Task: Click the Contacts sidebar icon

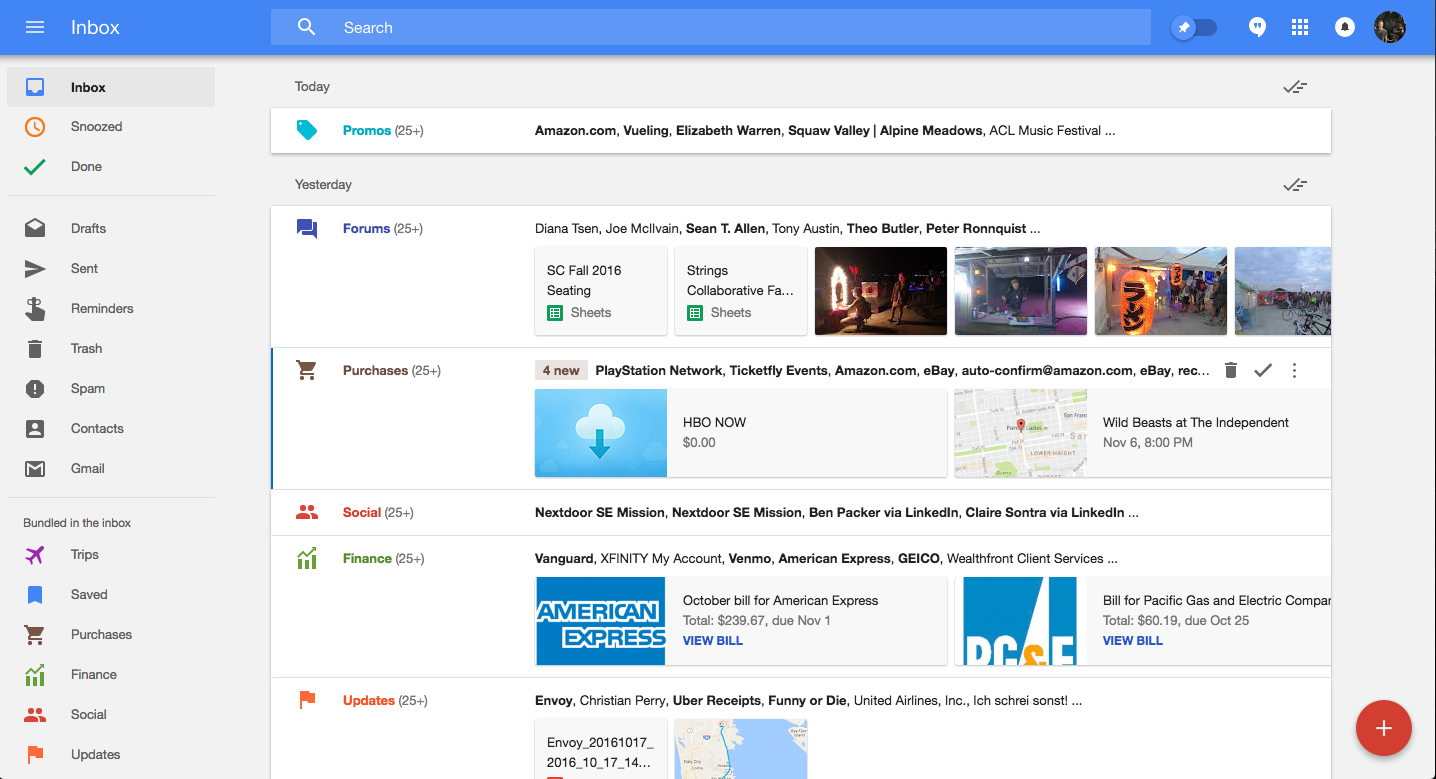Action: click(x=35, y=428)
